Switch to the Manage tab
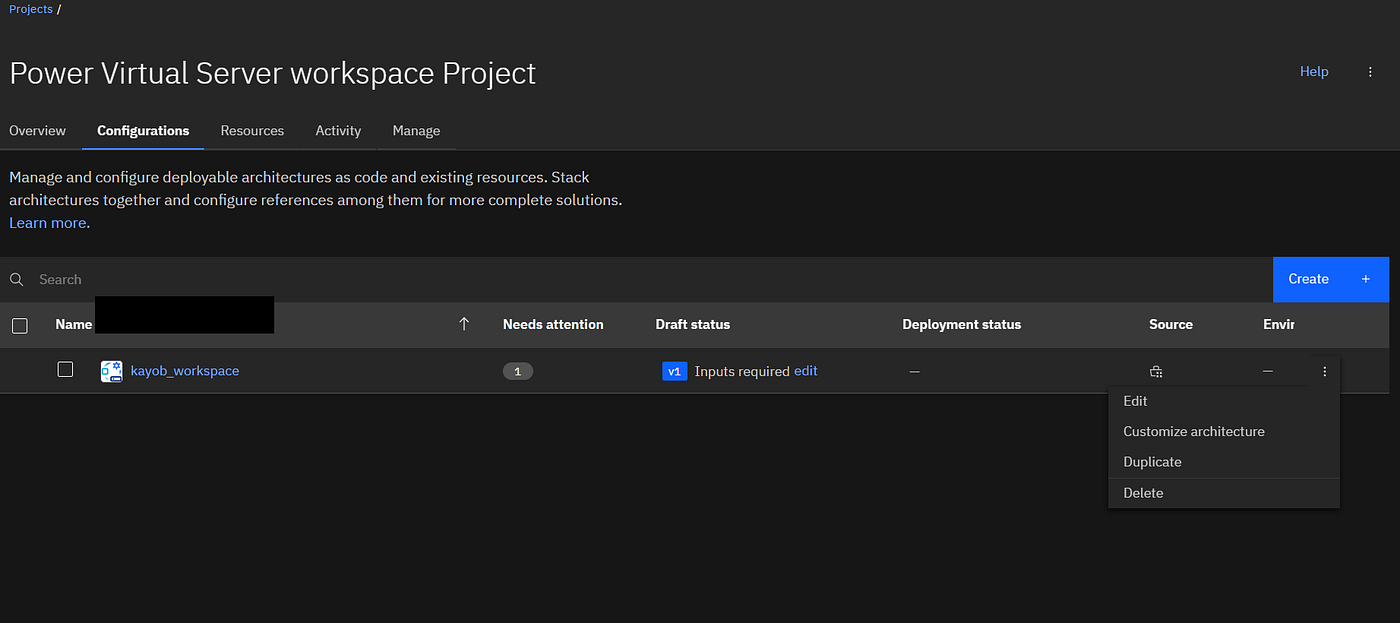Screen dimensions: 1400x623 [416, 131]
